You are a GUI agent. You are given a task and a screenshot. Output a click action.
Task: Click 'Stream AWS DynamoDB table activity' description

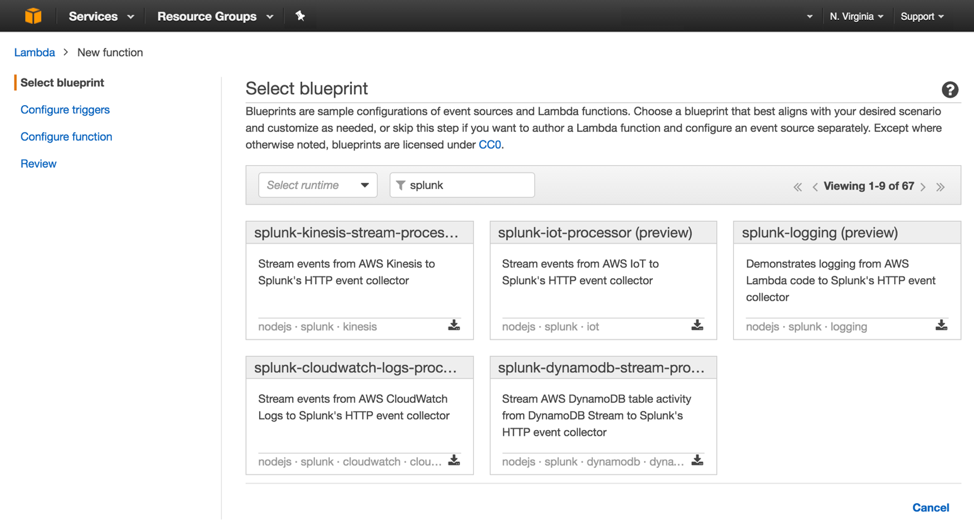click(x=596, y=415)
